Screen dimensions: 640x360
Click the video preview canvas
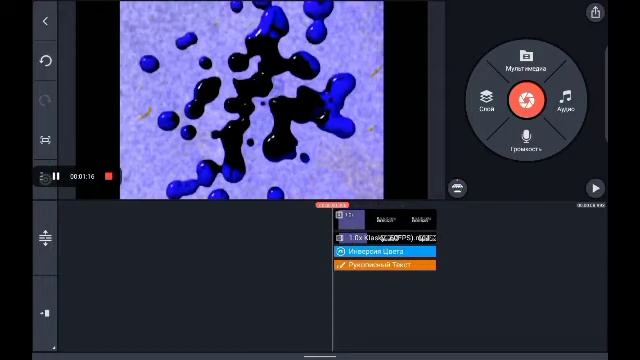(x=252, y=100)
